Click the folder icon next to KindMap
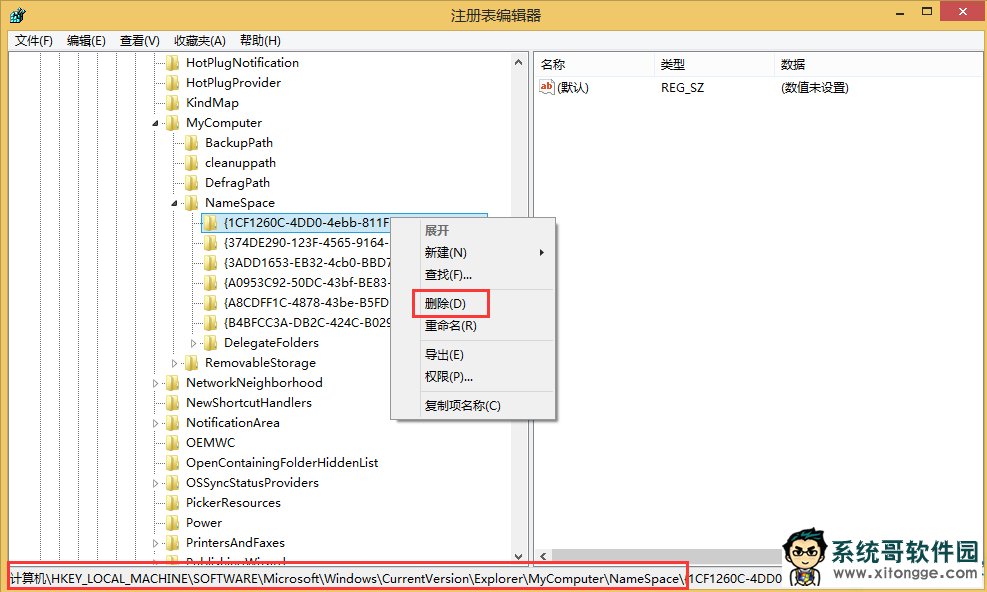987x592 pixels. 172,102
